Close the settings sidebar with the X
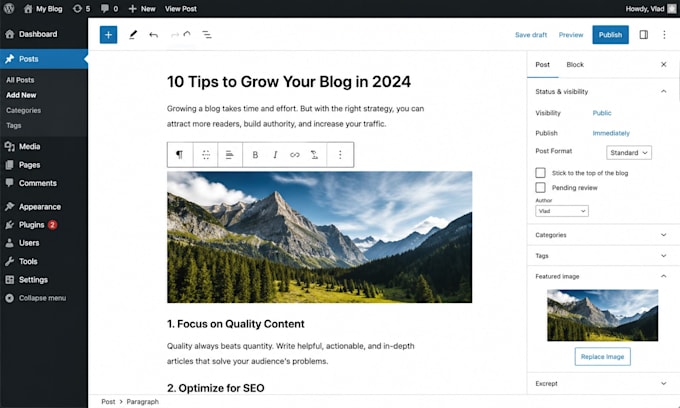The width and height of the screenshot is (680, 408). (x=664, y=65)
